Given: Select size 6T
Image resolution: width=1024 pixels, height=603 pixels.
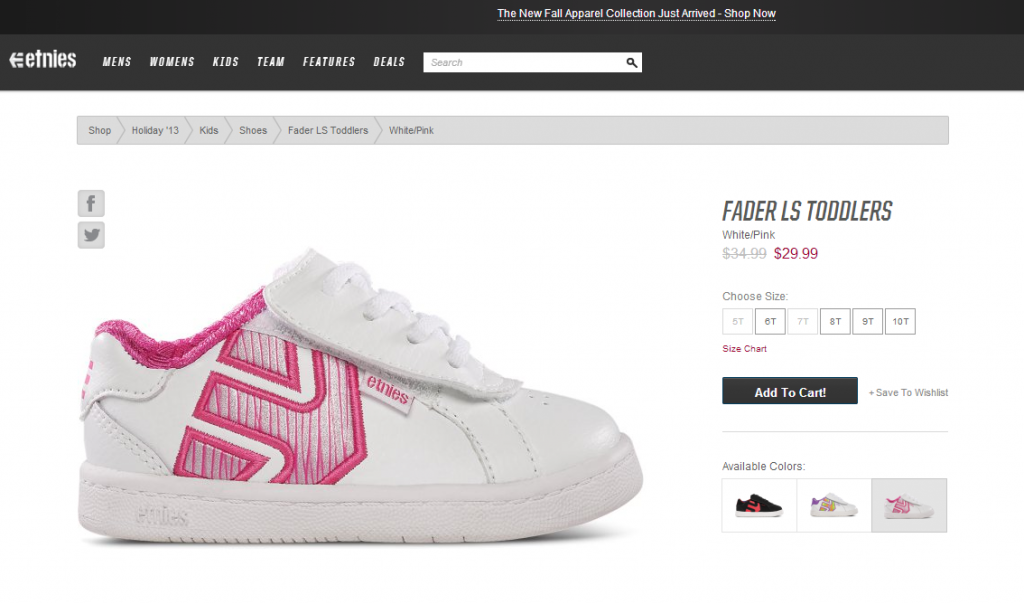Looking at the screenshot, I should [770, 322].
